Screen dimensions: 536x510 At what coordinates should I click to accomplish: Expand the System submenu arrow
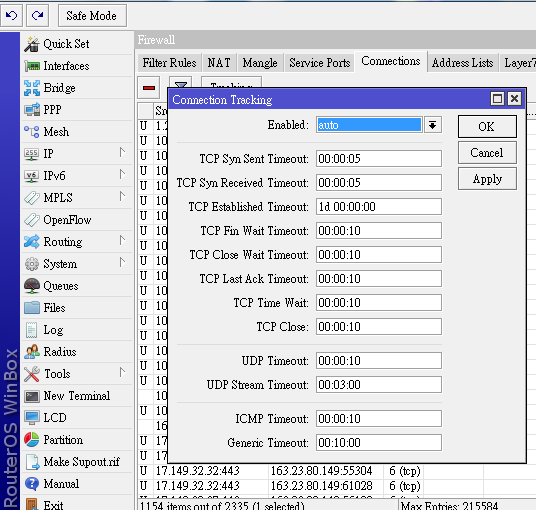point(122,262)
